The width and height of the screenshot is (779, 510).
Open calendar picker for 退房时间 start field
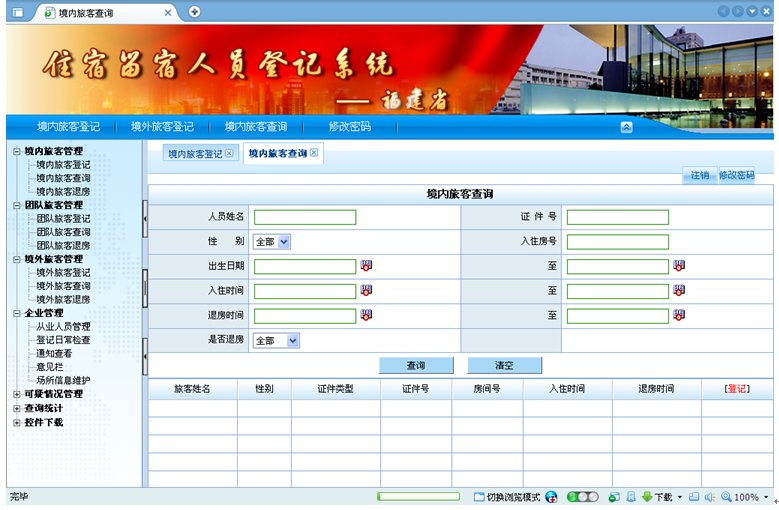[x=366, y=315]
